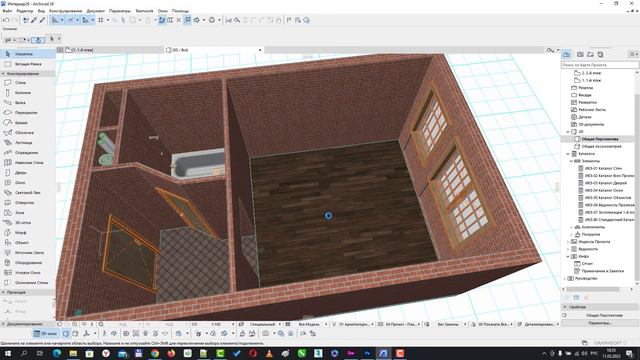Open the Конструирование menu
The width and height of the screenshot is (640, 360).
tap(65, 11)
